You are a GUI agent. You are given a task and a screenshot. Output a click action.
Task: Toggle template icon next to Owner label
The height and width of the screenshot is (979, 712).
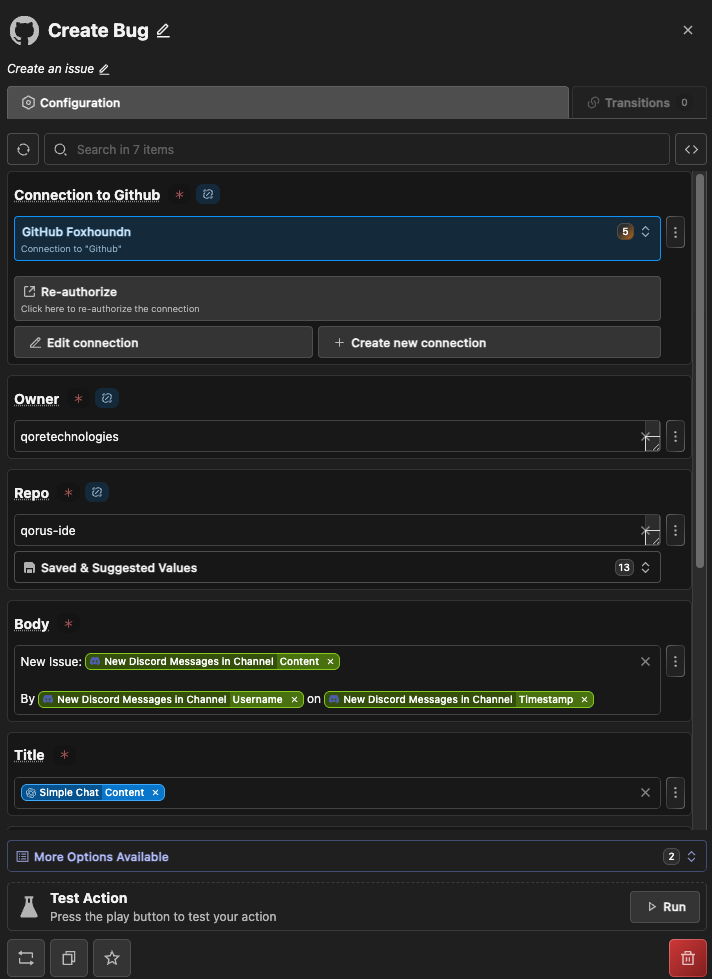coord(108,398)
